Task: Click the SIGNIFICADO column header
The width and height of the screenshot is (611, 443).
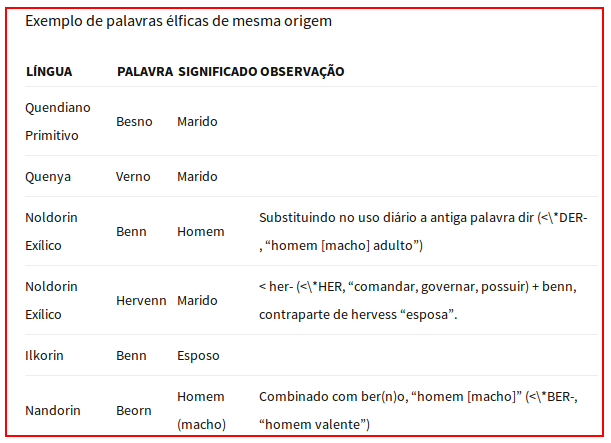Action: (x=217, y=72)
